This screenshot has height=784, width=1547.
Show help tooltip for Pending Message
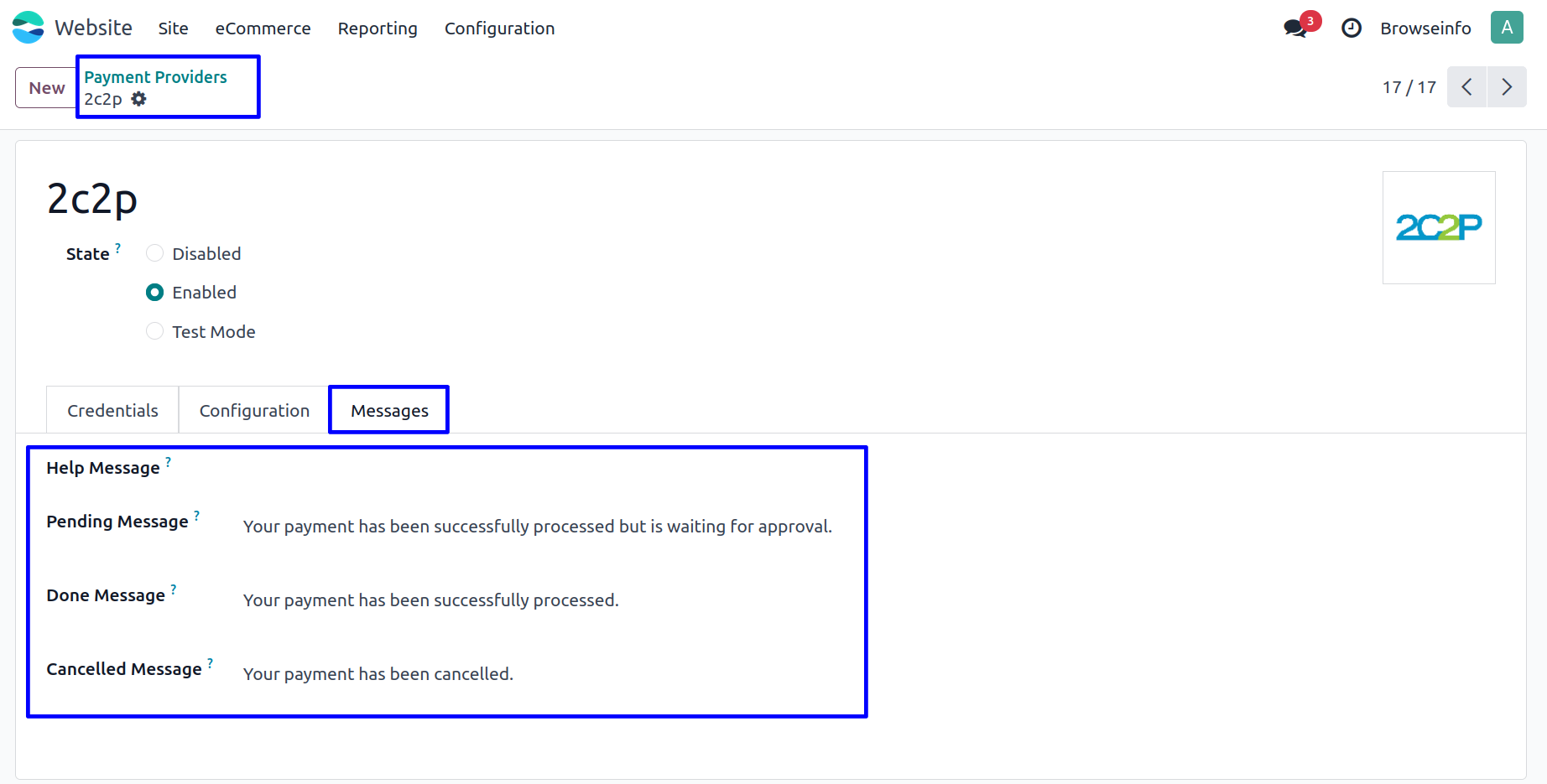coord(197,515)
